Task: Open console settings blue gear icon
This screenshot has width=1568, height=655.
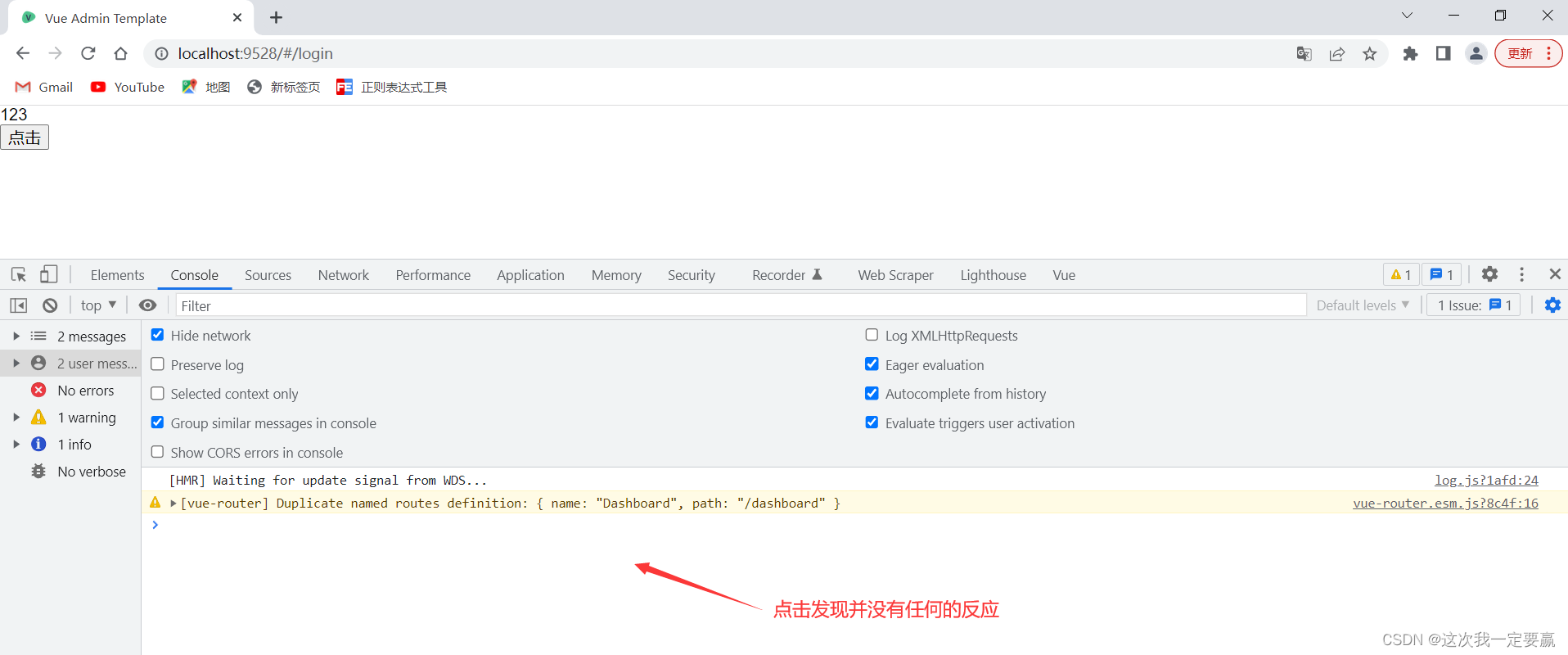Action: tap(1552, 305)
